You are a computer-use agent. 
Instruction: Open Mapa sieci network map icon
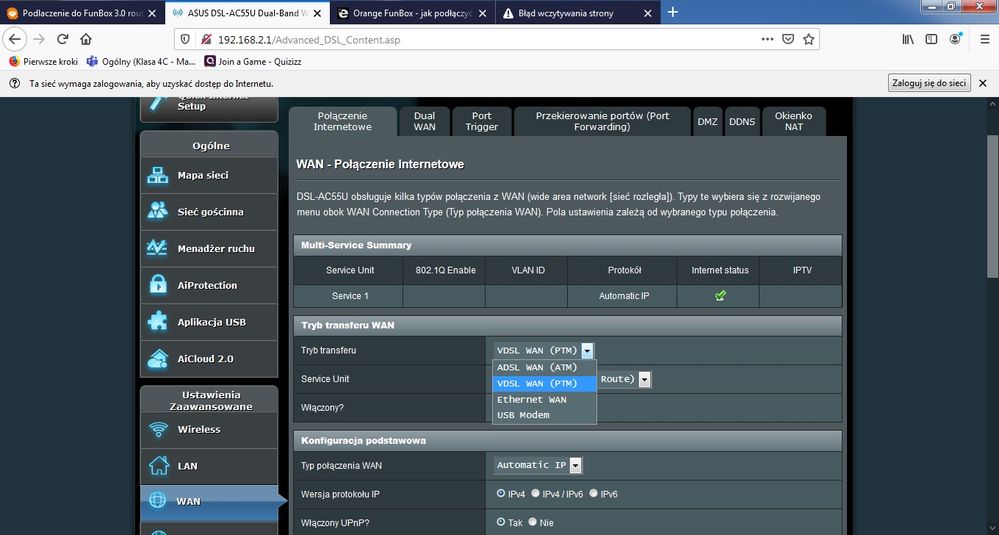coord(157,175)
